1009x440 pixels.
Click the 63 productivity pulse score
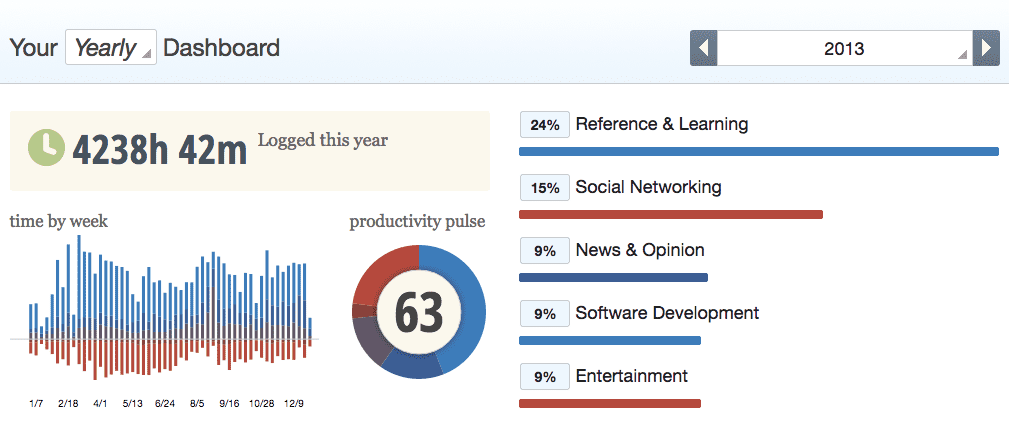pos(419,312)
